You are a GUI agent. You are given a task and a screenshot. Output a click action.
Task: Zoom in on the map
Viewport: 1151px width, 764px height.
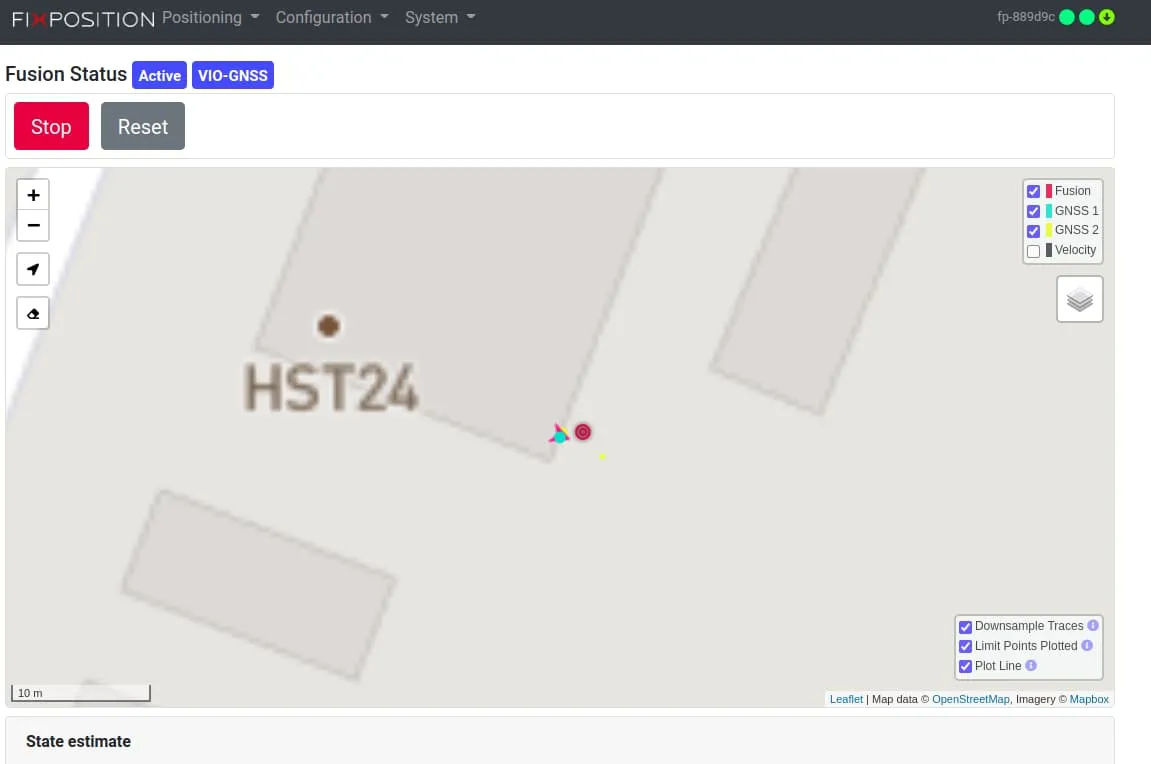[33, 195]
